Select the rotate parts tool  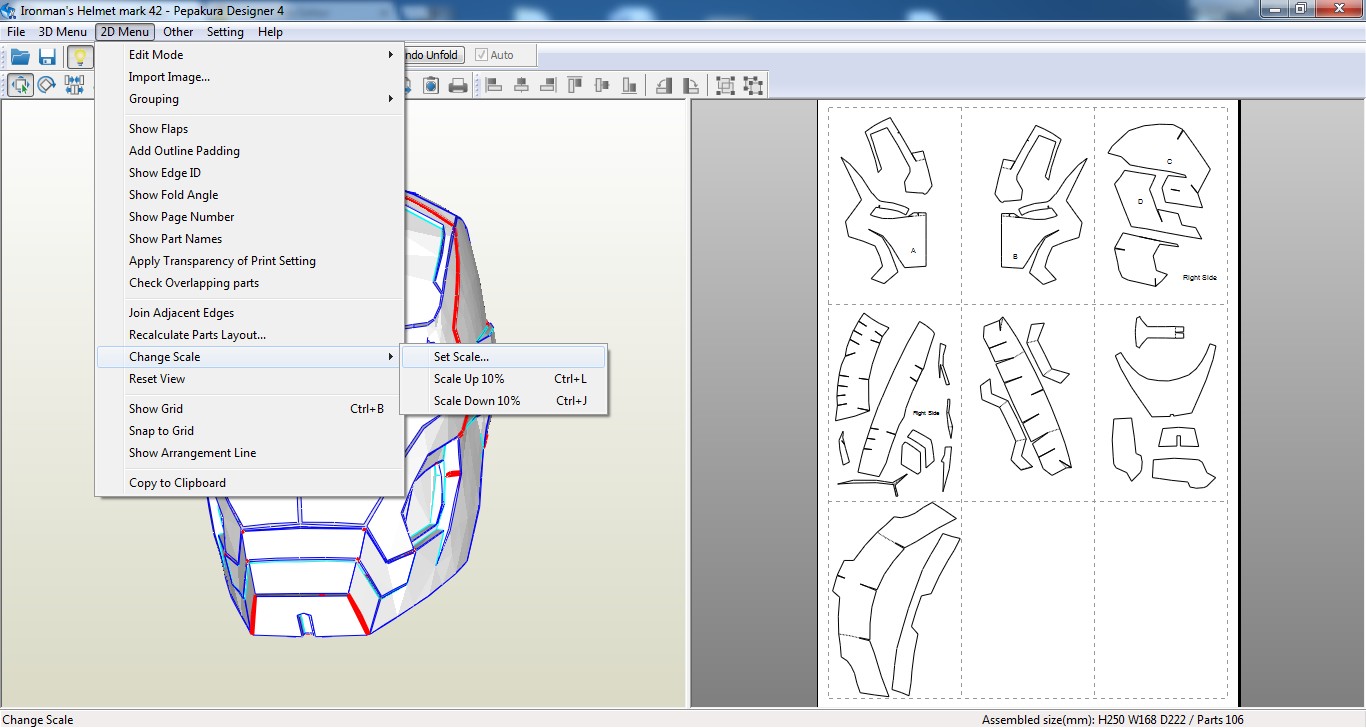click(x=47, y=85)
